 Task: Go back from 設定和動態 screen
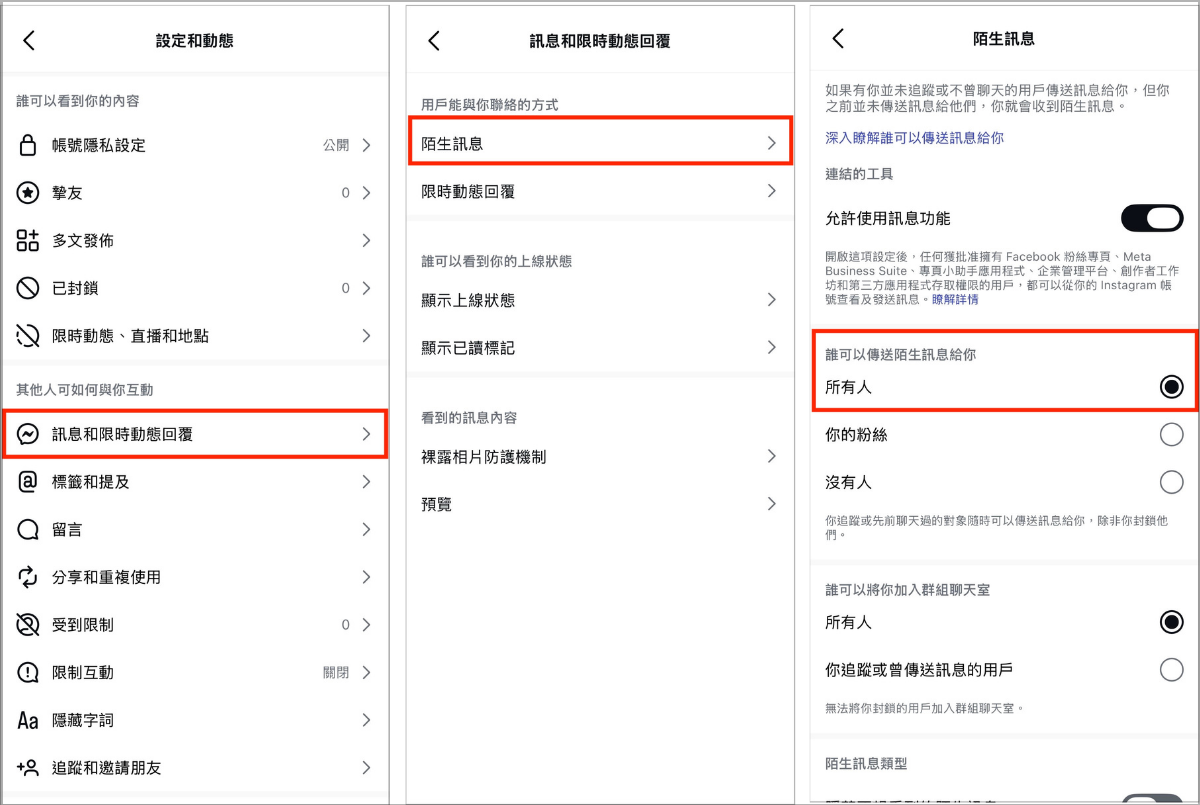tap(29, 40)
